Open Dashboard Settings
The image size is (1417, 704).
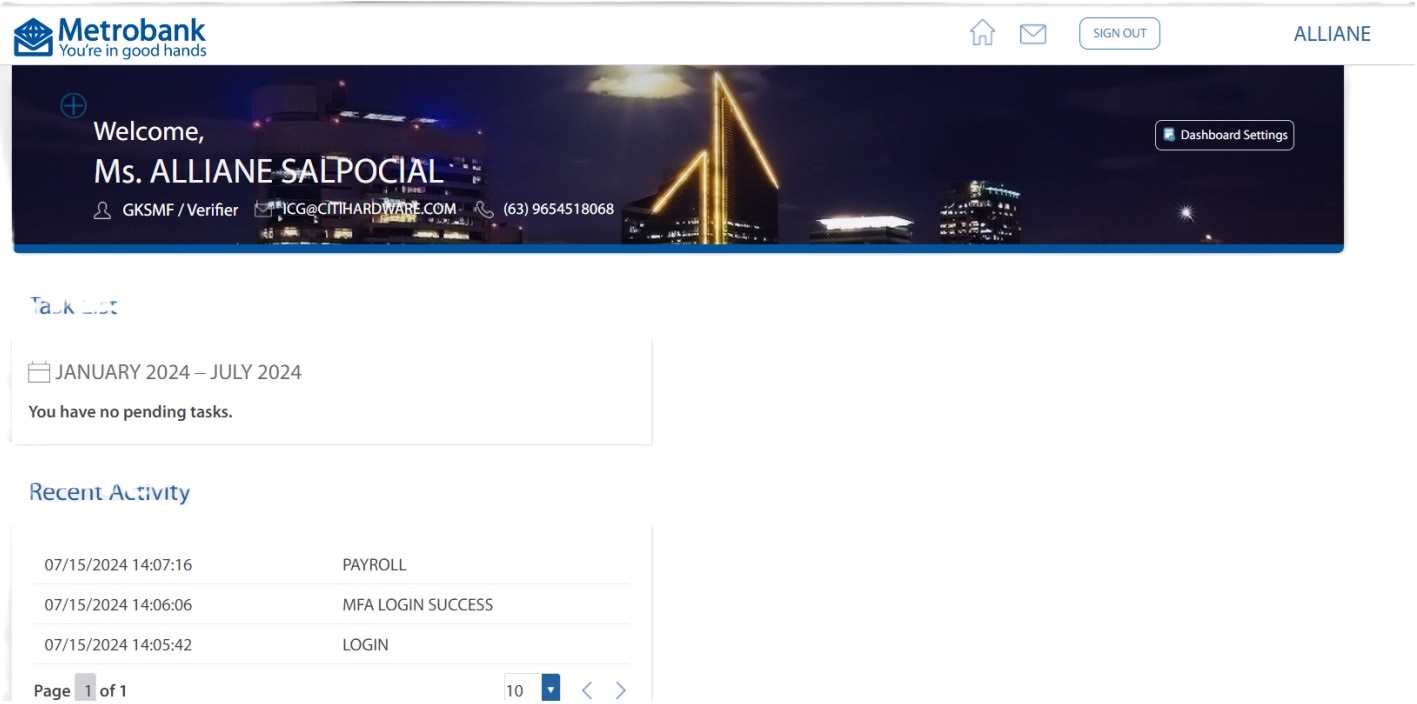pyautogui.click(x=1224, y=135)
